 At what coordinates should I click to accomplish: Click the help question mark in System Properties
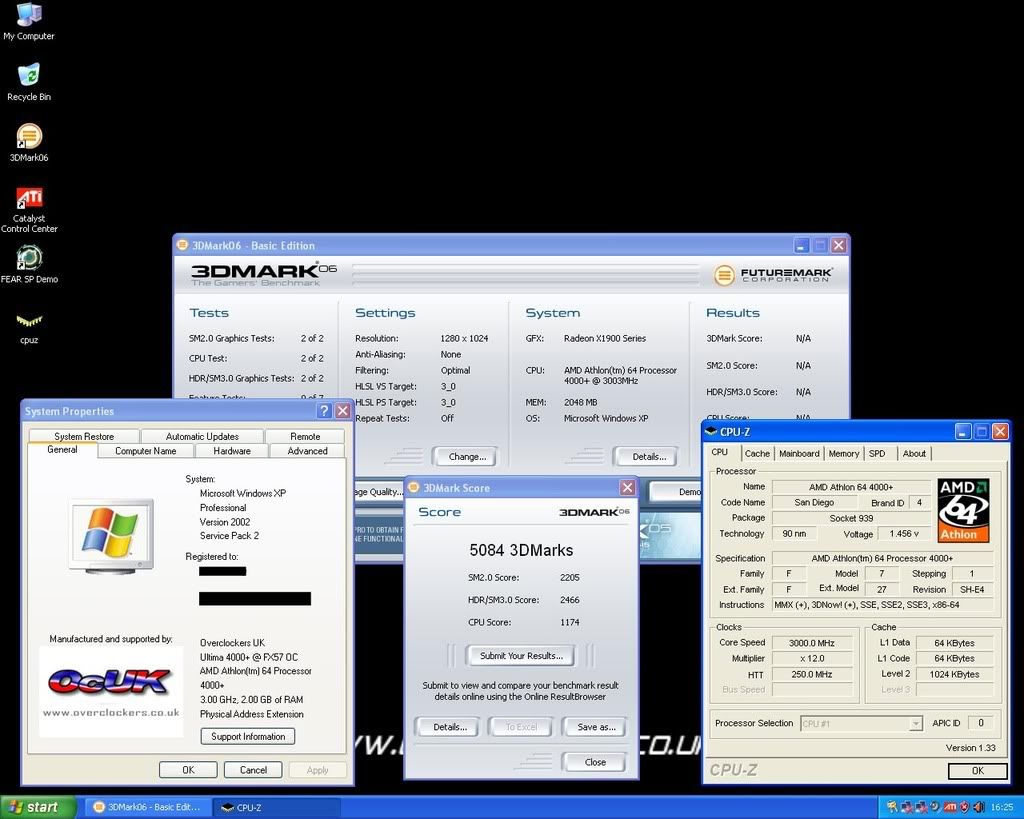(324, 411)
